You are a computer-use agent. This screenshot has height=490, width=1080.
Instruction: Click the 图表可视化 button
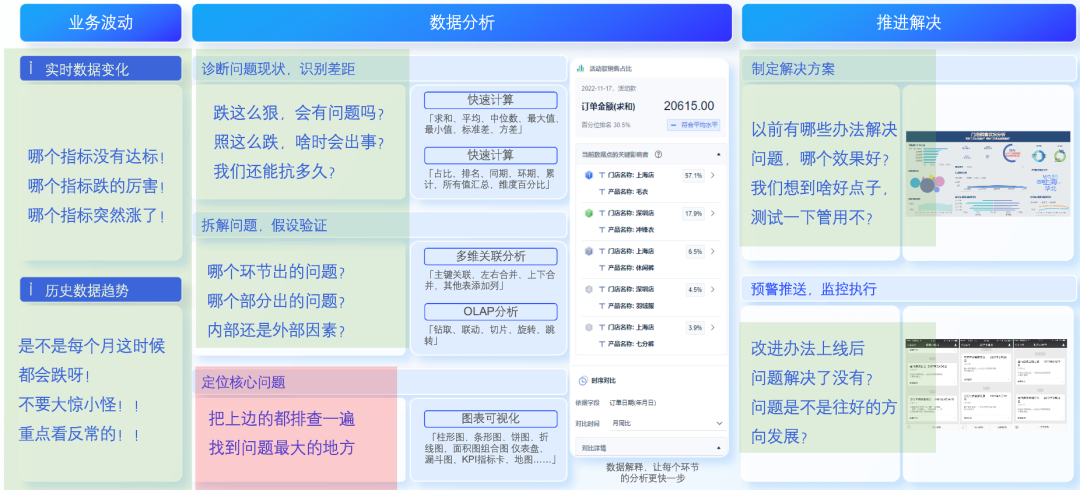pos(490,418)
